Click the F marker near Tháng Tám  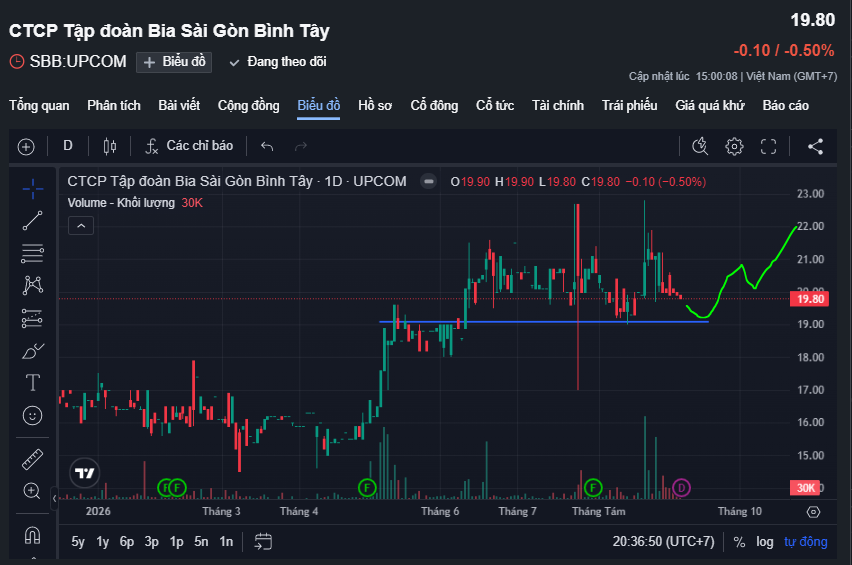tap(593, 488)
